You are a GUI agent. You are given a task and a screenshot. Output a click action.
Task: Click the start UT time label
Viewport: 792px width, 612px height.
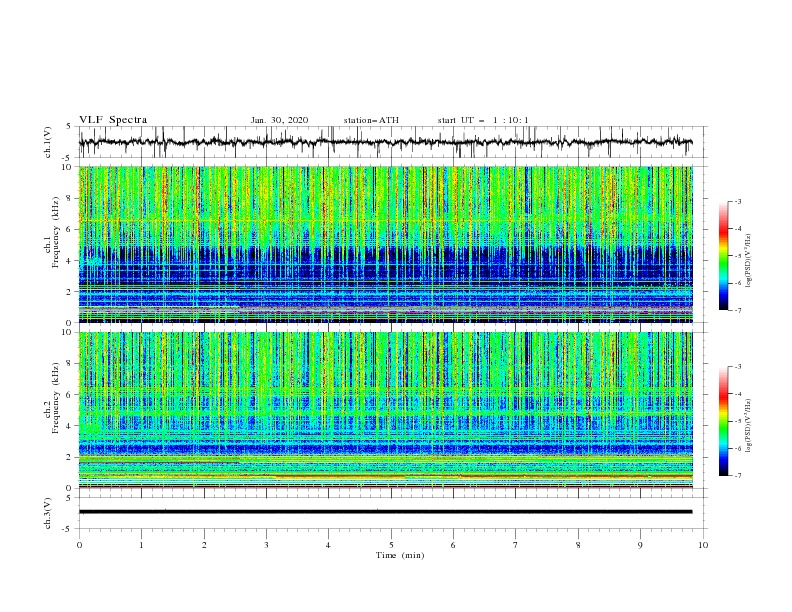[x=483, y=120]
